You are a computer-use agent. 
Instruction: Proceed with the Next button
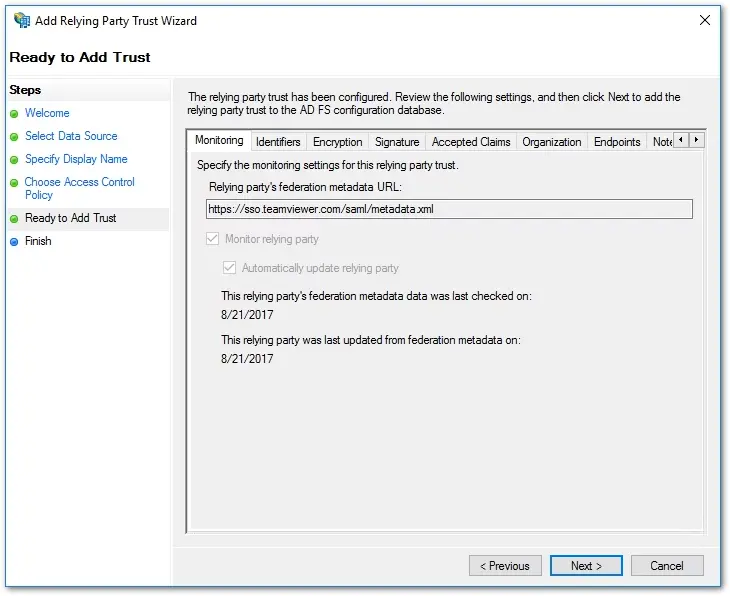tap(586, 566)
